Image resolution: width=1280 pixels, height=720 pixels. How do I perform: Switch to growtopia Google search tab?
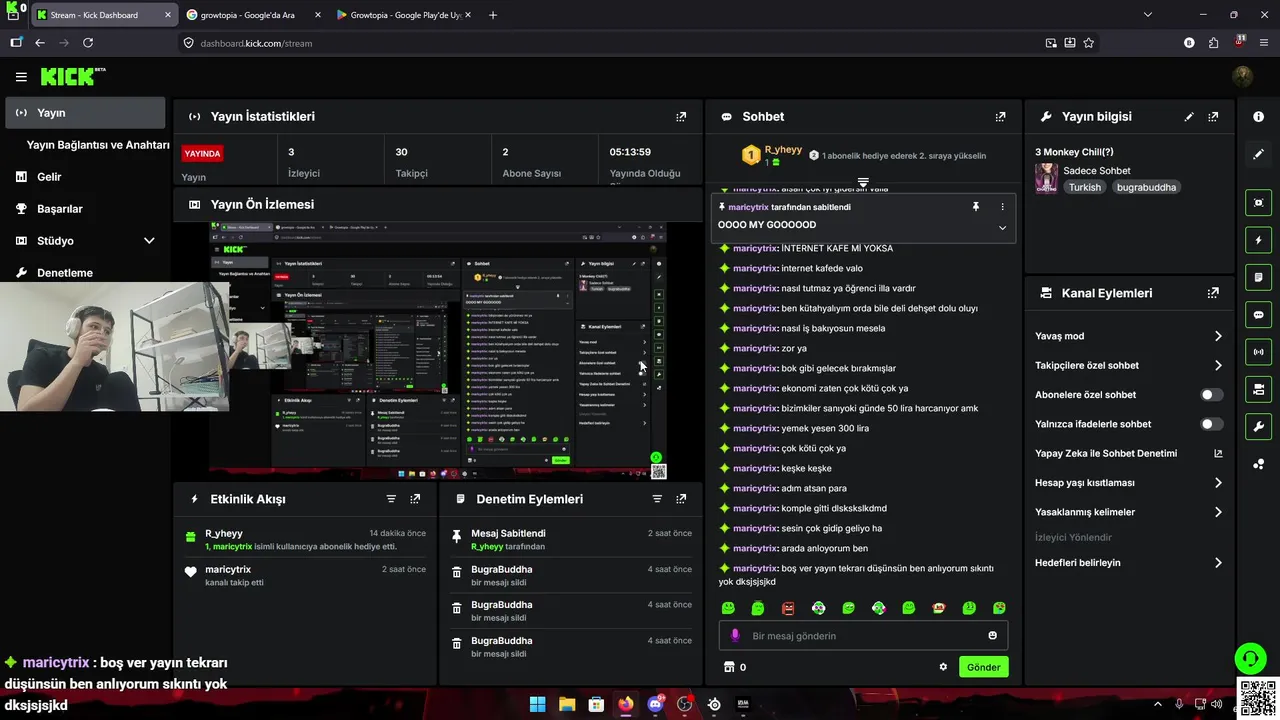point(253,15)
